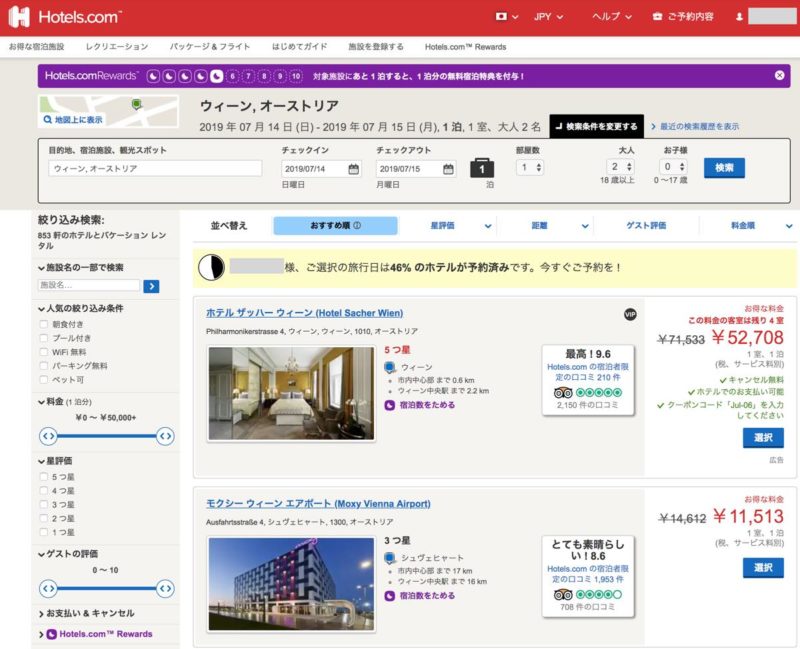This screenshot has width=800, height=649.
Task: Check the ペット可 filter
Action: pos(44,380)
